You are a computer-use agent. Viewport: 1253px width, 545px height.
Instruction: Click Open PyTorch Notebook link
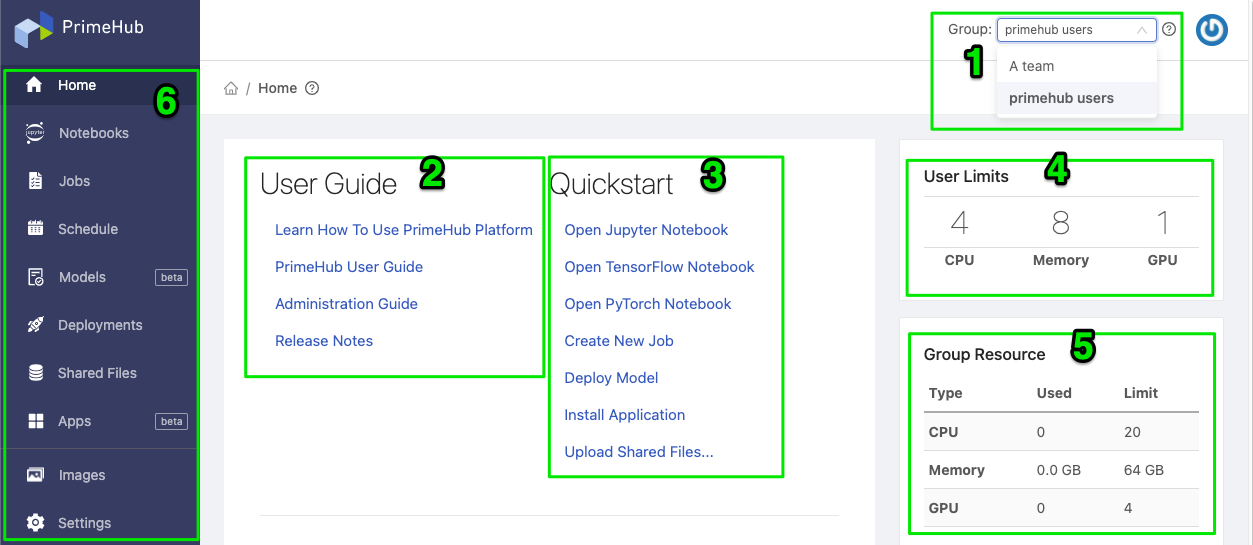coord(648,304)
